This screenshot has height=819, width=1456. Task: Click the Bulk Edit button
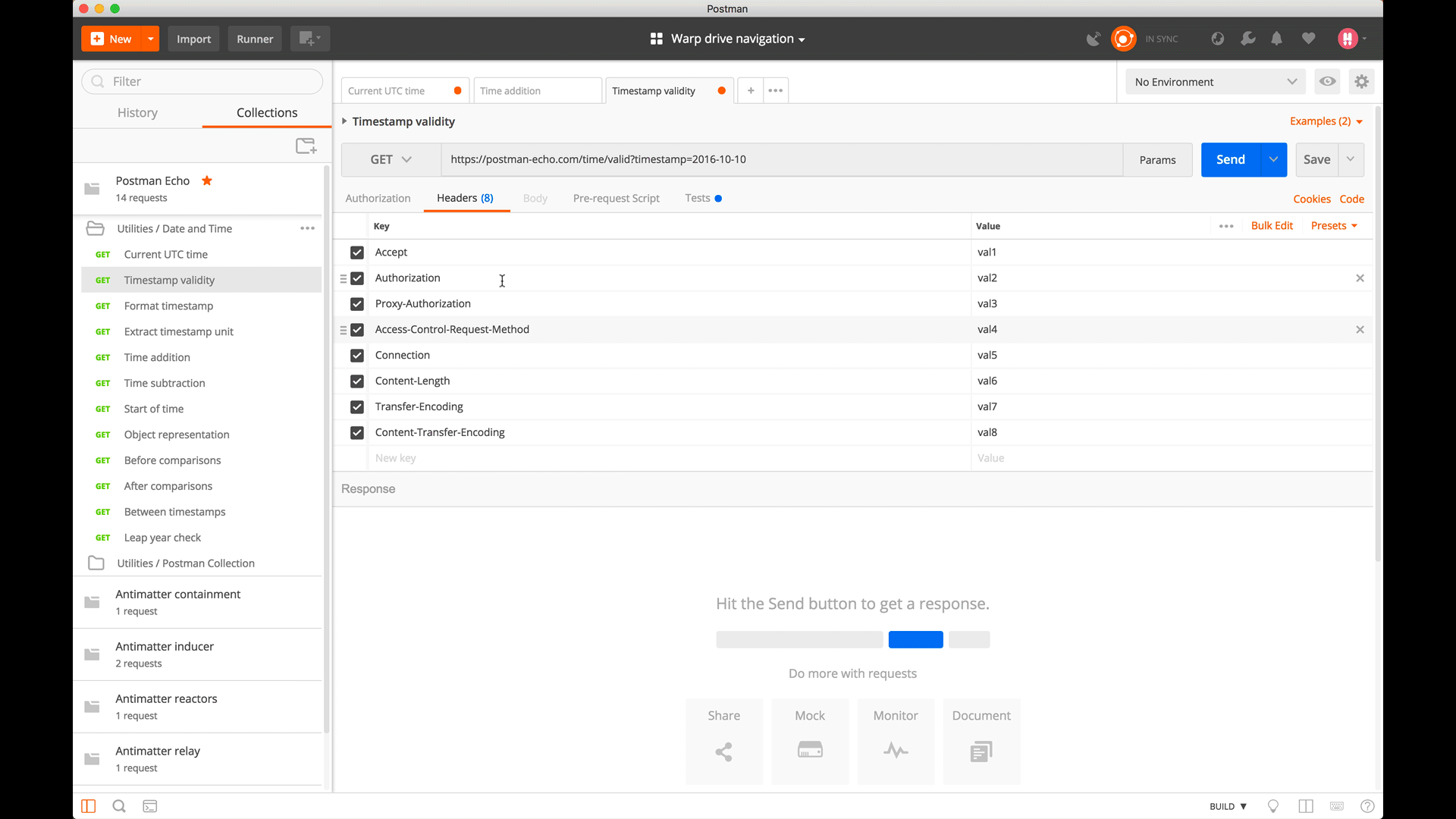pyautogui.click(x=1272, y=225)
